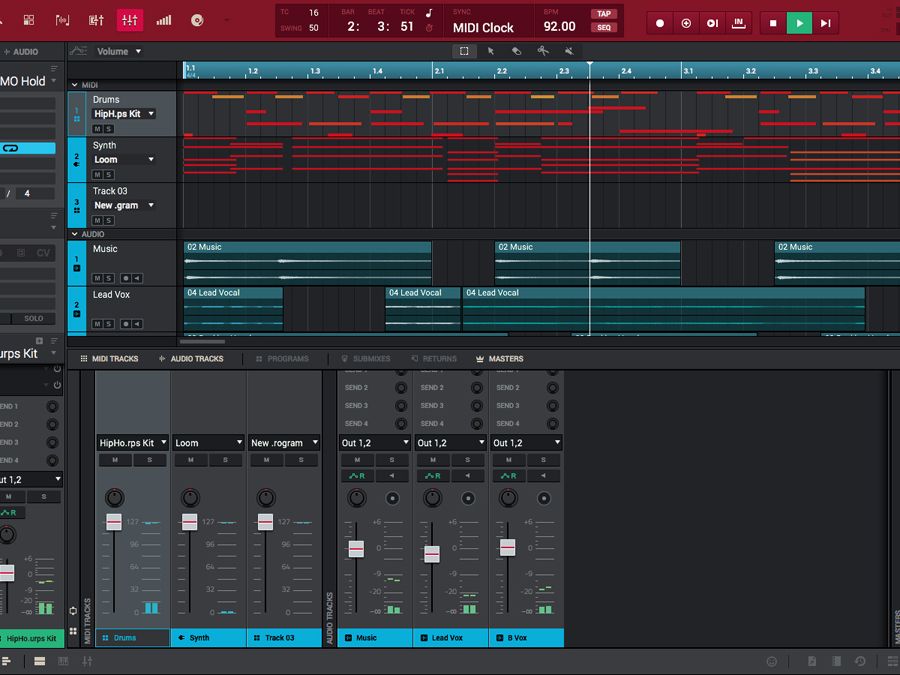Click the green Play button

[x=799, y=24]
